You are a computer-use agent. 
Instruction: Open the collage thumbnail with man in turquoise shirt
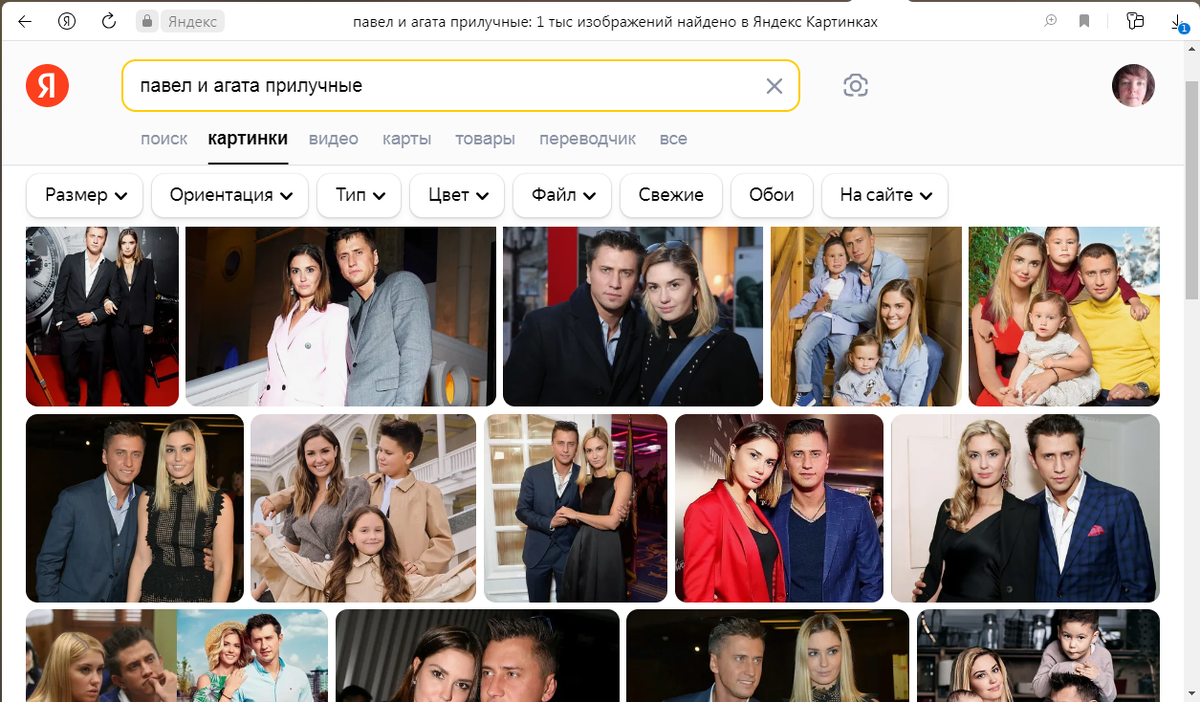coord(177,655)
